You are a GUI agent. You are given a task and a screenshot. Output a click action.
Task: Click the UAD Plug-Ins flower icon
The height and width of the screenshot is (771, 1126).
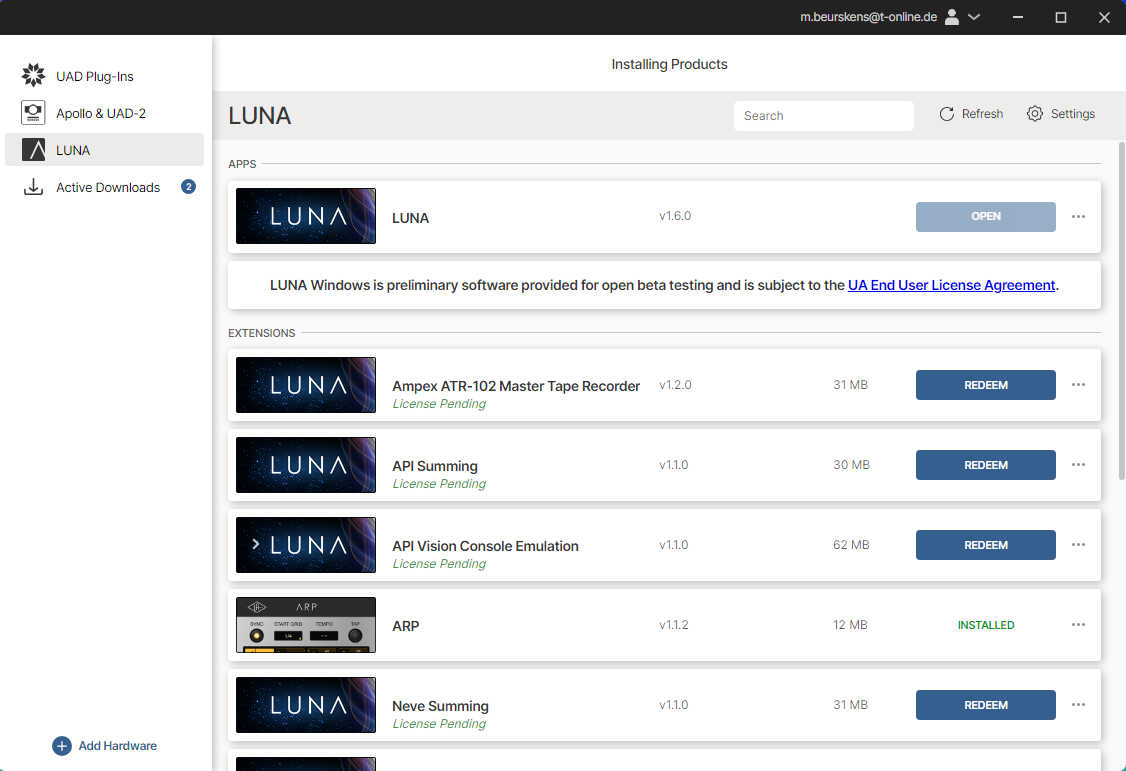(x=33, y=75)
